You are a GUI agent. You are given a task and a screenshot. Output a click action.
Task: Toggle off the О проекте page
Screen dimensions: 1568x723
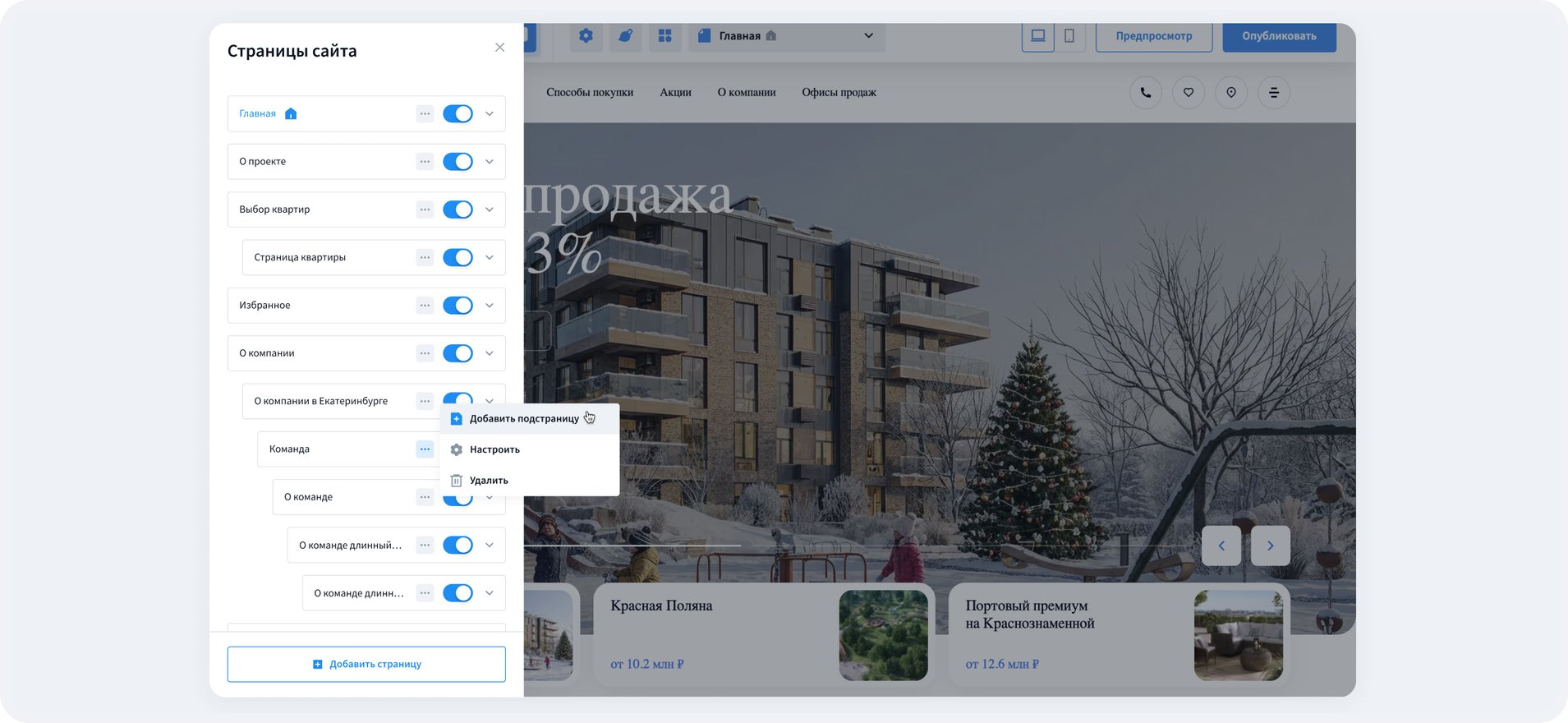[x=458, y=162]
